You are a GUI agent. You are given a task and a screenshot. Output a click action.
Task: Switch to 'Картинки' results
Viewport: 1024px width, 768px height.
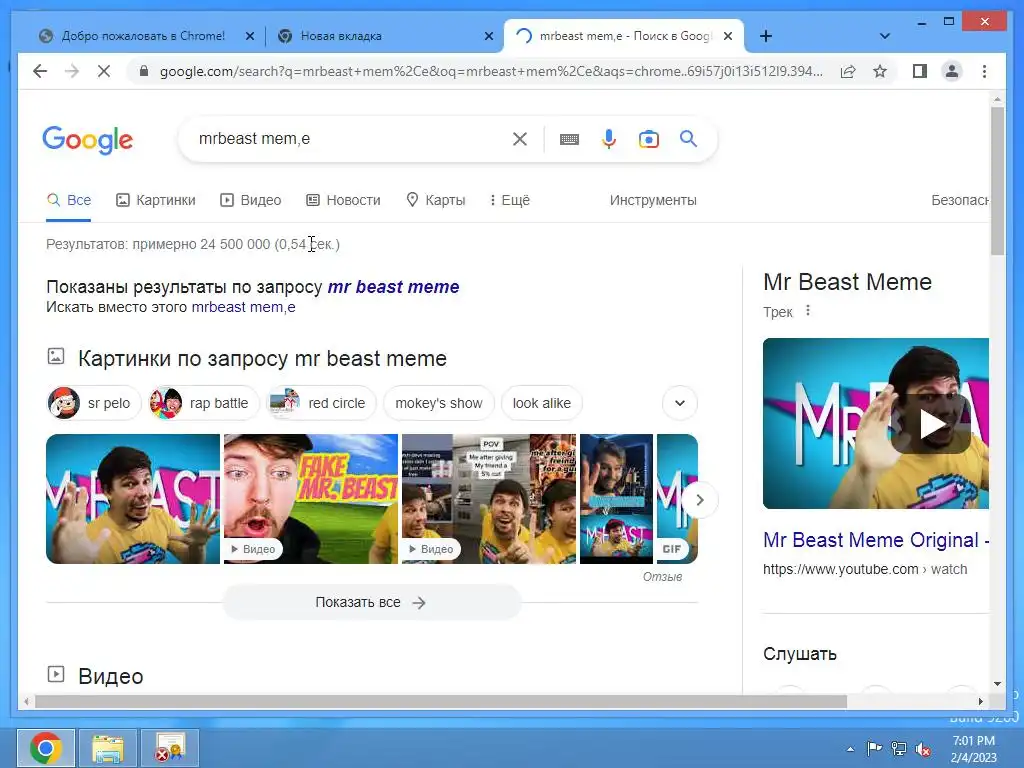click(x=155, y=200)
